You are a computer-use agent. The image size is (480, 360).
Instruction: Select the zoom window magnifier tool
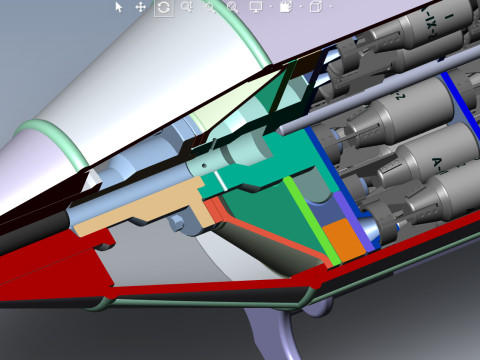coord(210,7)
